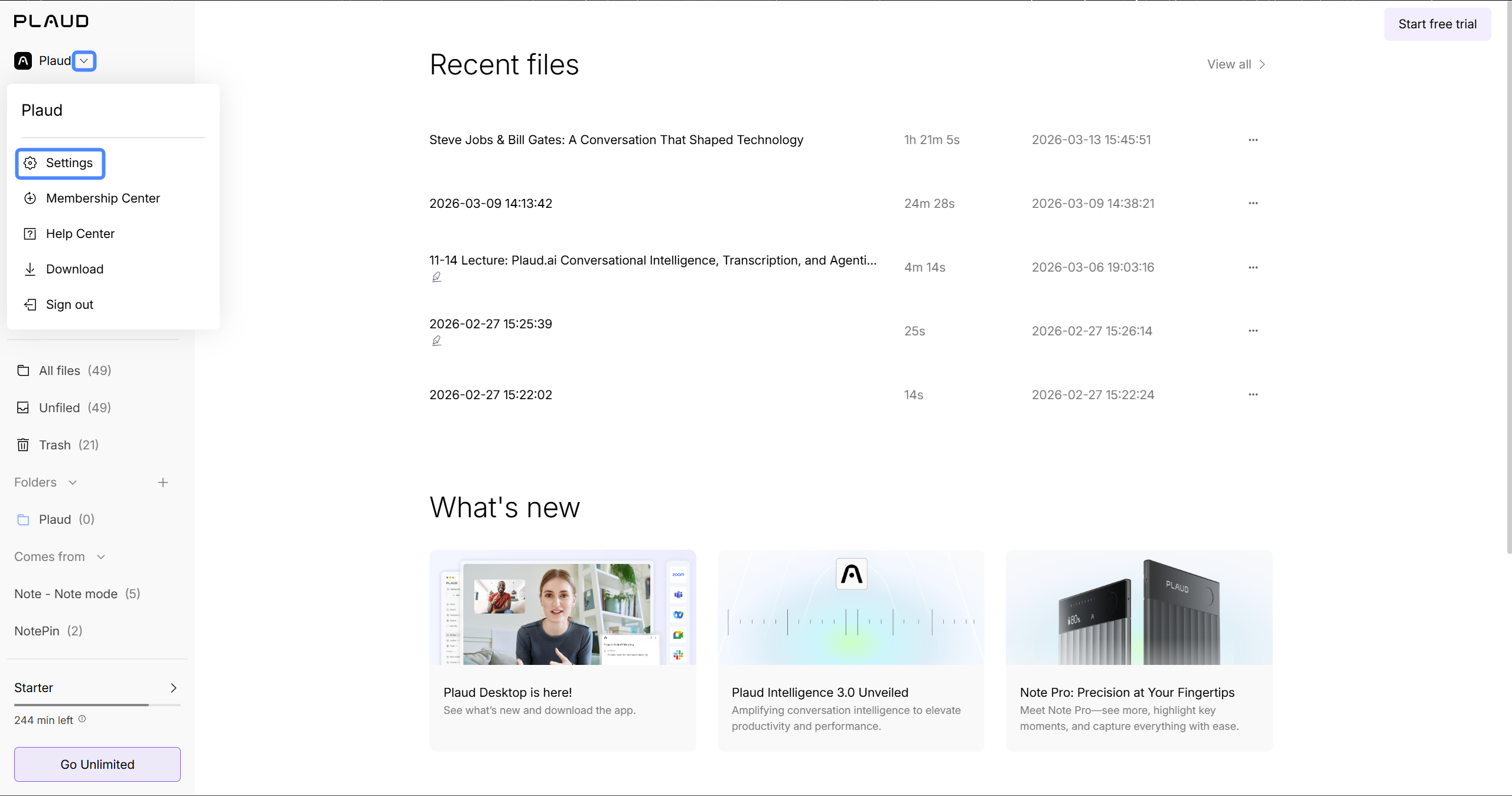Collapse the Comes from section chevron
The width and height of the screenshot is (1512, 796).
101,557
